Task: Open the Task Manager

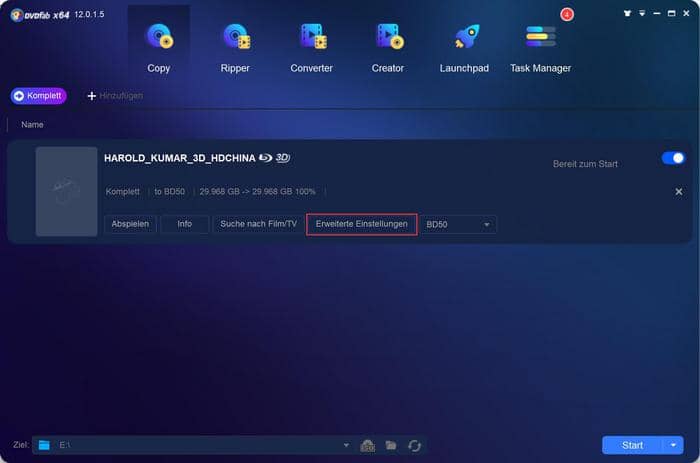Action: click(541, 48)
